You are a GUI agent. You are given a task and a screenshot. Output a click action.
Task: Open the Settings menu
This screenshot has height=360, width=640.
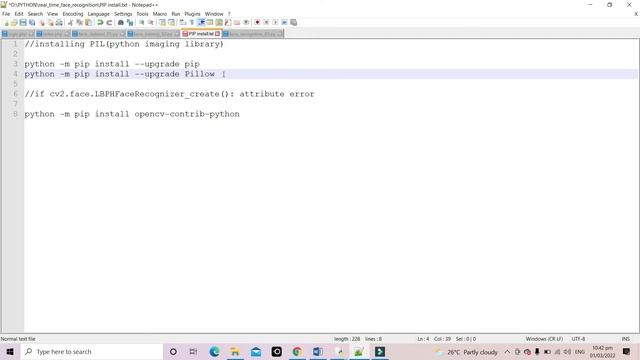pyautogui.click(x=123, y=14)
